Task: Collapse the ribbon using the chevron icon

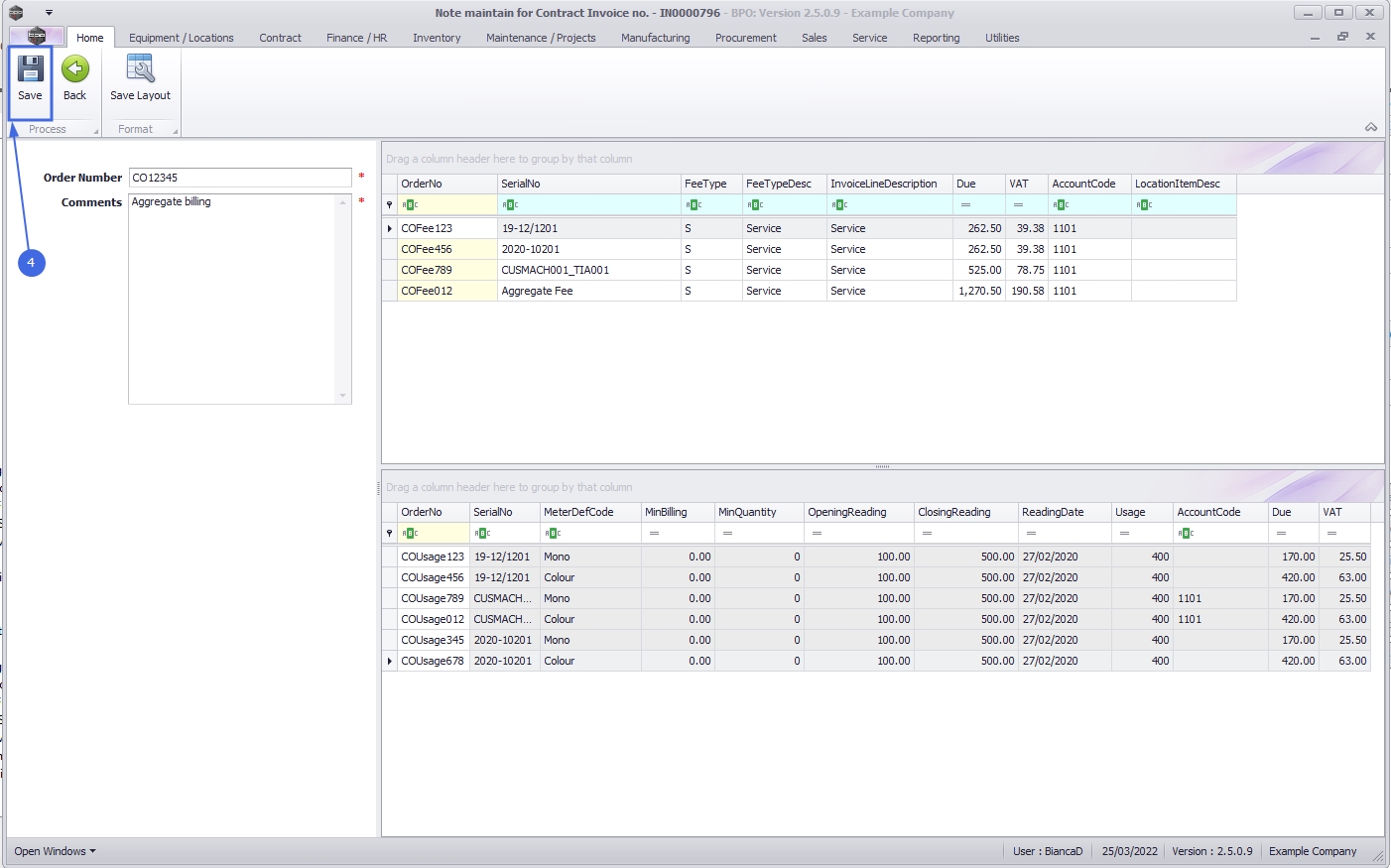Action: 1370,127
